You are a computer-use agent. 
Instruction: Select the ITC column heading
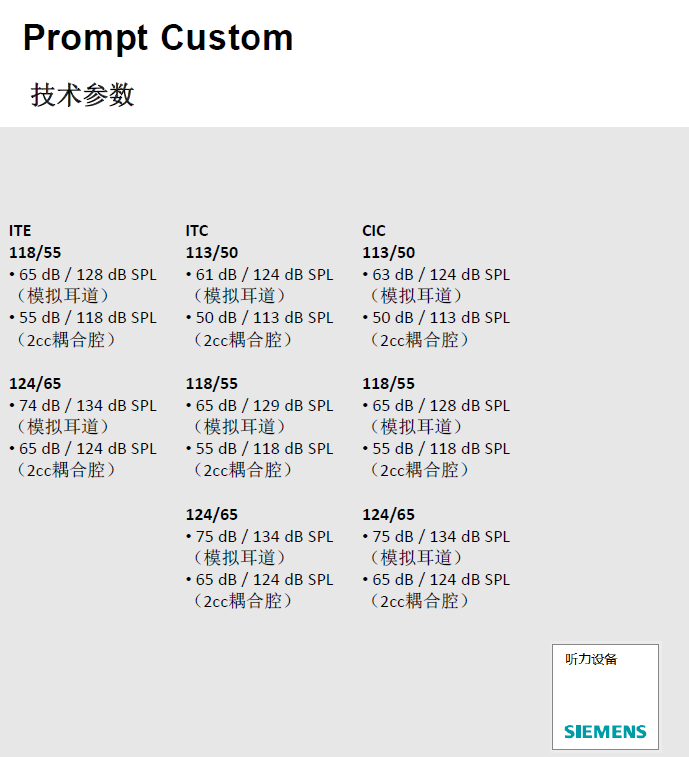197,231
